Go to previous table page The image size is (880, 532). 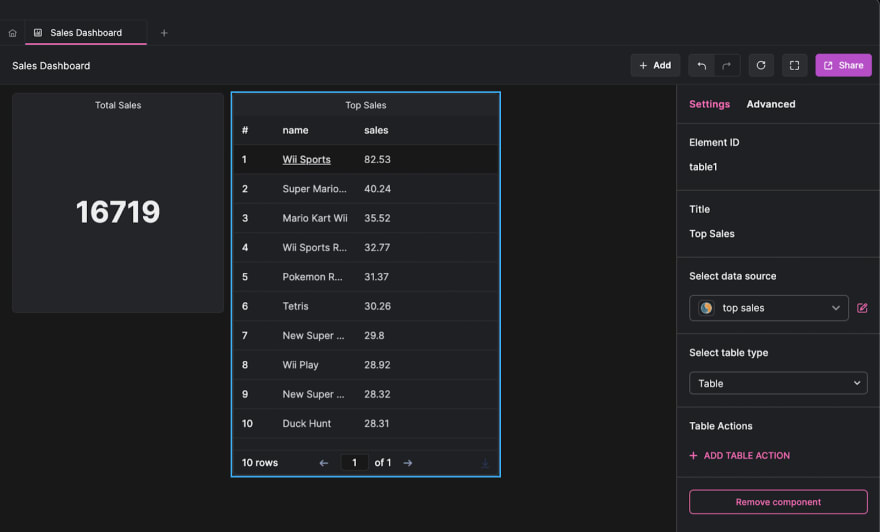[324, 463]
